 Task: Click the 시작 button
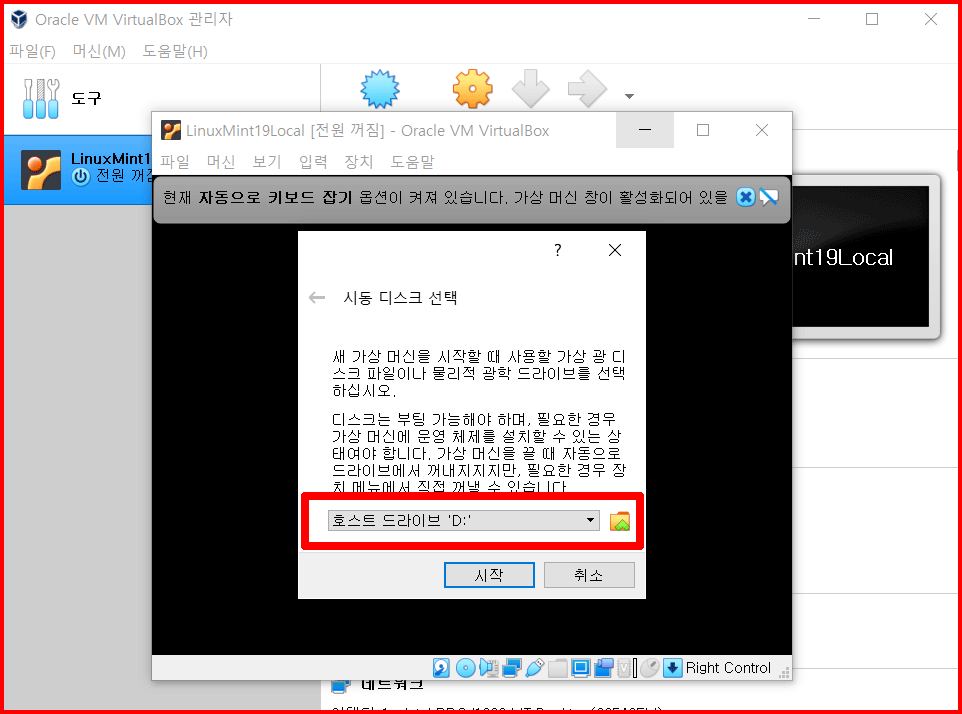point(489,575)
